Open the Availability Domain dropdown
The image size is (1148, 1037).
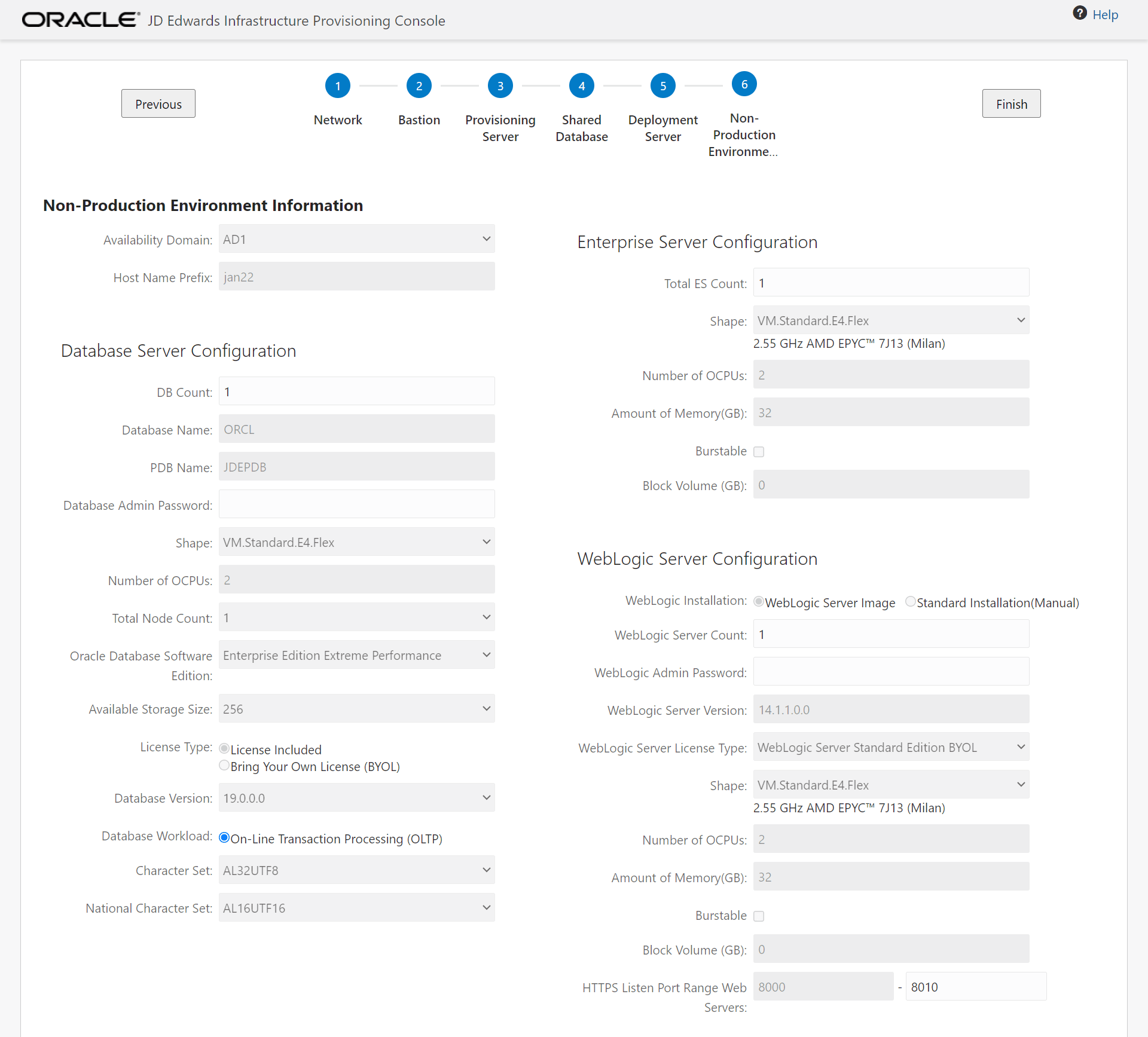tap(356, 239)
